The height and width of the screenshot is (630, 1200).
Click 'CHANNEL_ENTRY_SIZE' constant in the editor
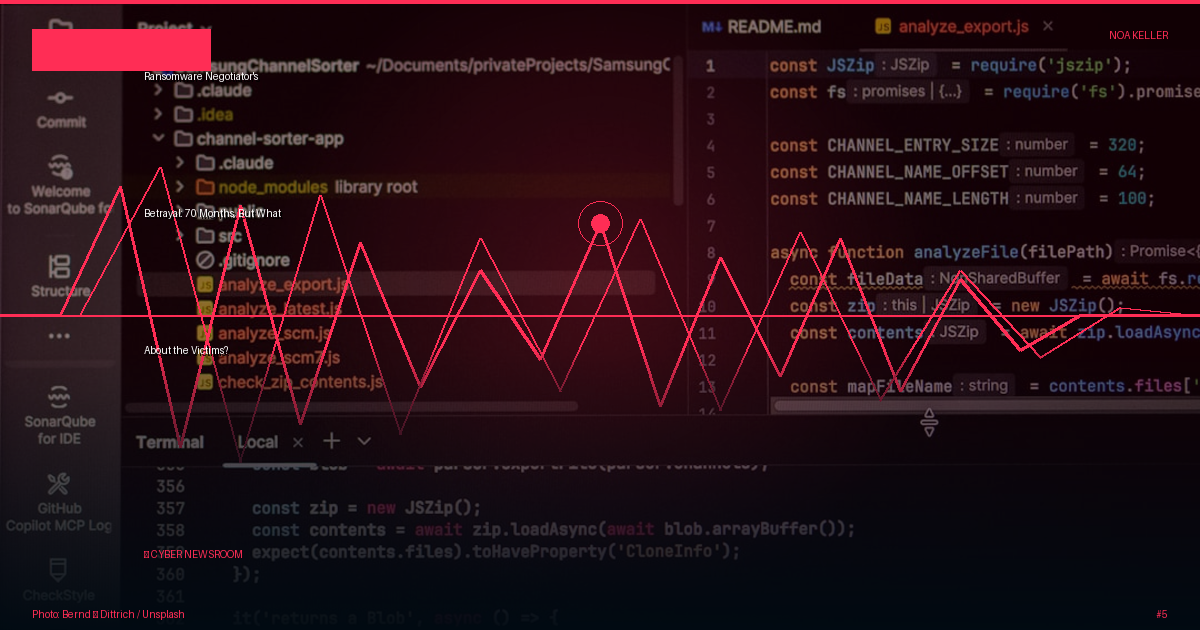point(913,145)
